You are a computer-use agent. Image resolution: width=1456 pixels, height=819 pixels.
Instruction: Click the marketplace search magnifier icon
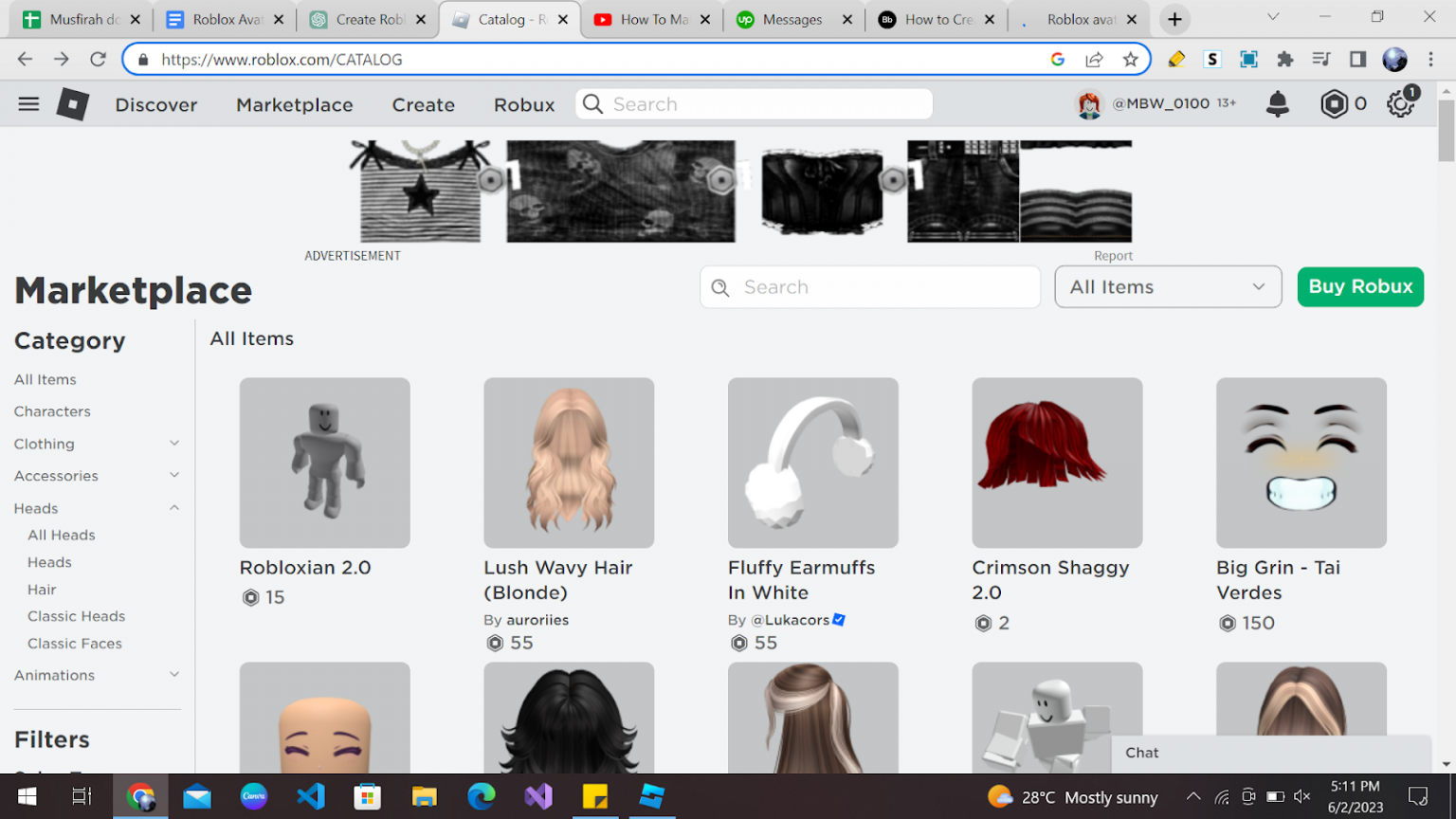(x=720, y=286)
